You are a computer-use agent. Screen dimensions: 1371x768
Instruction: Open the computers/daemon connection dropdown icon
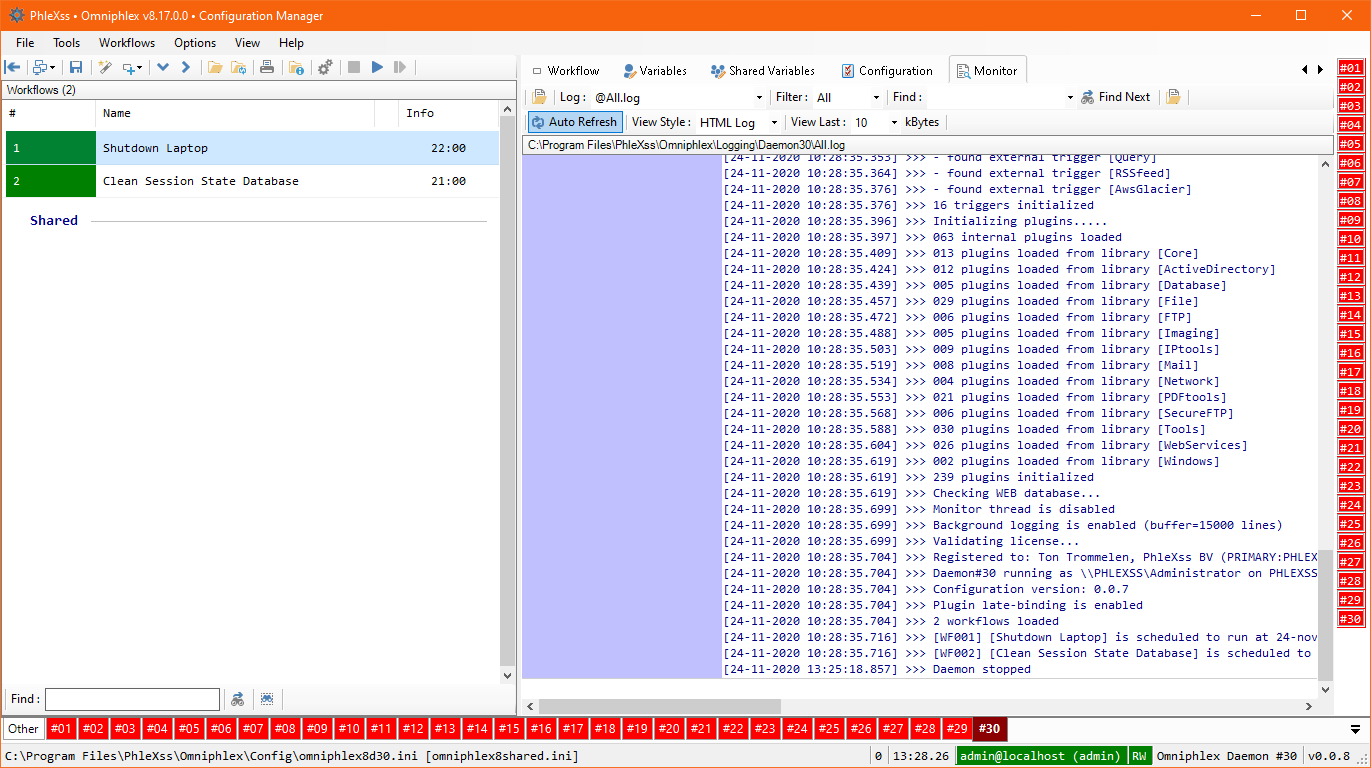click(x=44, y=67)
